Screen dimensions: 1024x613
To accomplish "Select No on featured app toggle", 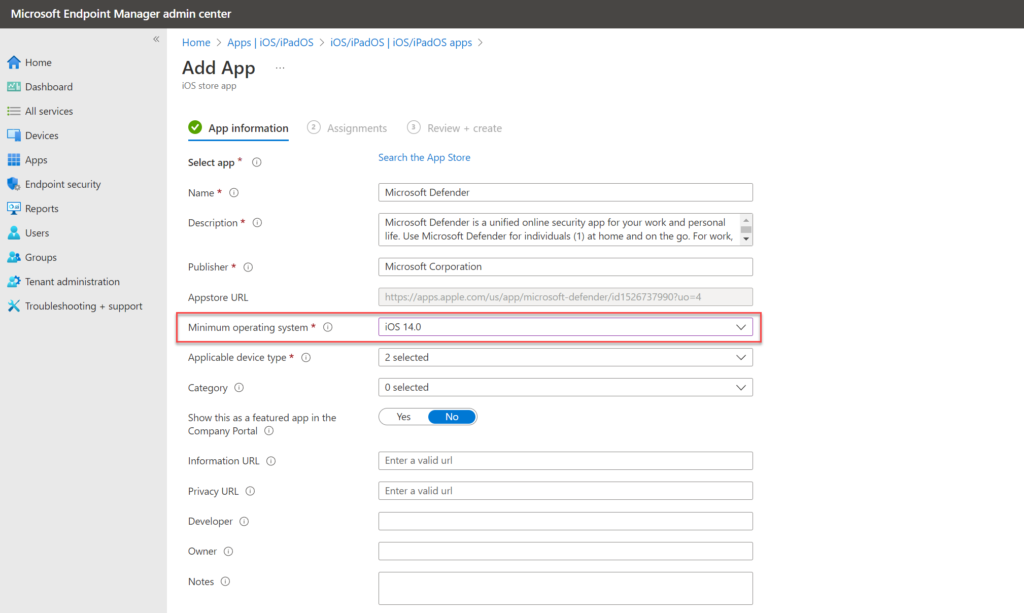I will (x=452, y=417).
